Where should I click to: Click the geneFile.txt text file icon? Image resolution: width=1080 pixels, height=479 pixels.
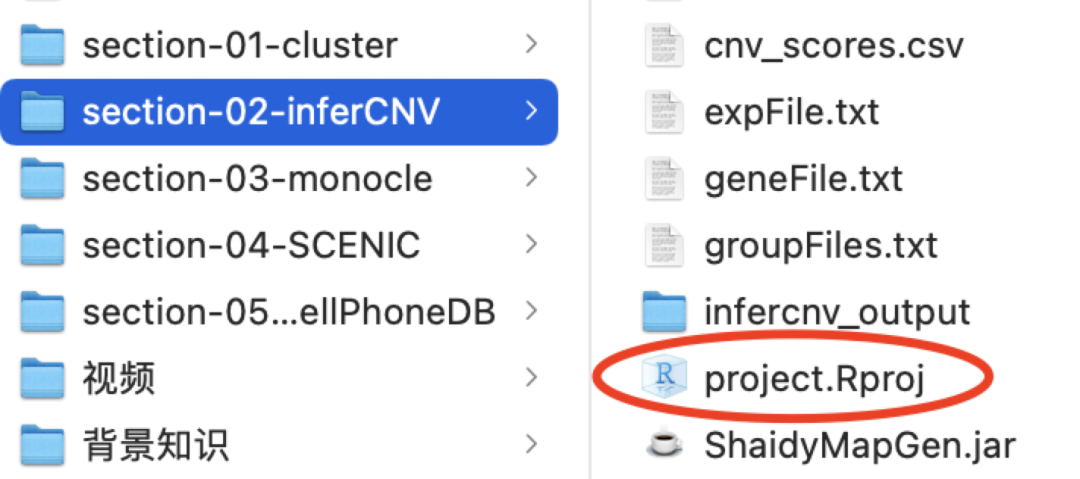coord(665,179)
